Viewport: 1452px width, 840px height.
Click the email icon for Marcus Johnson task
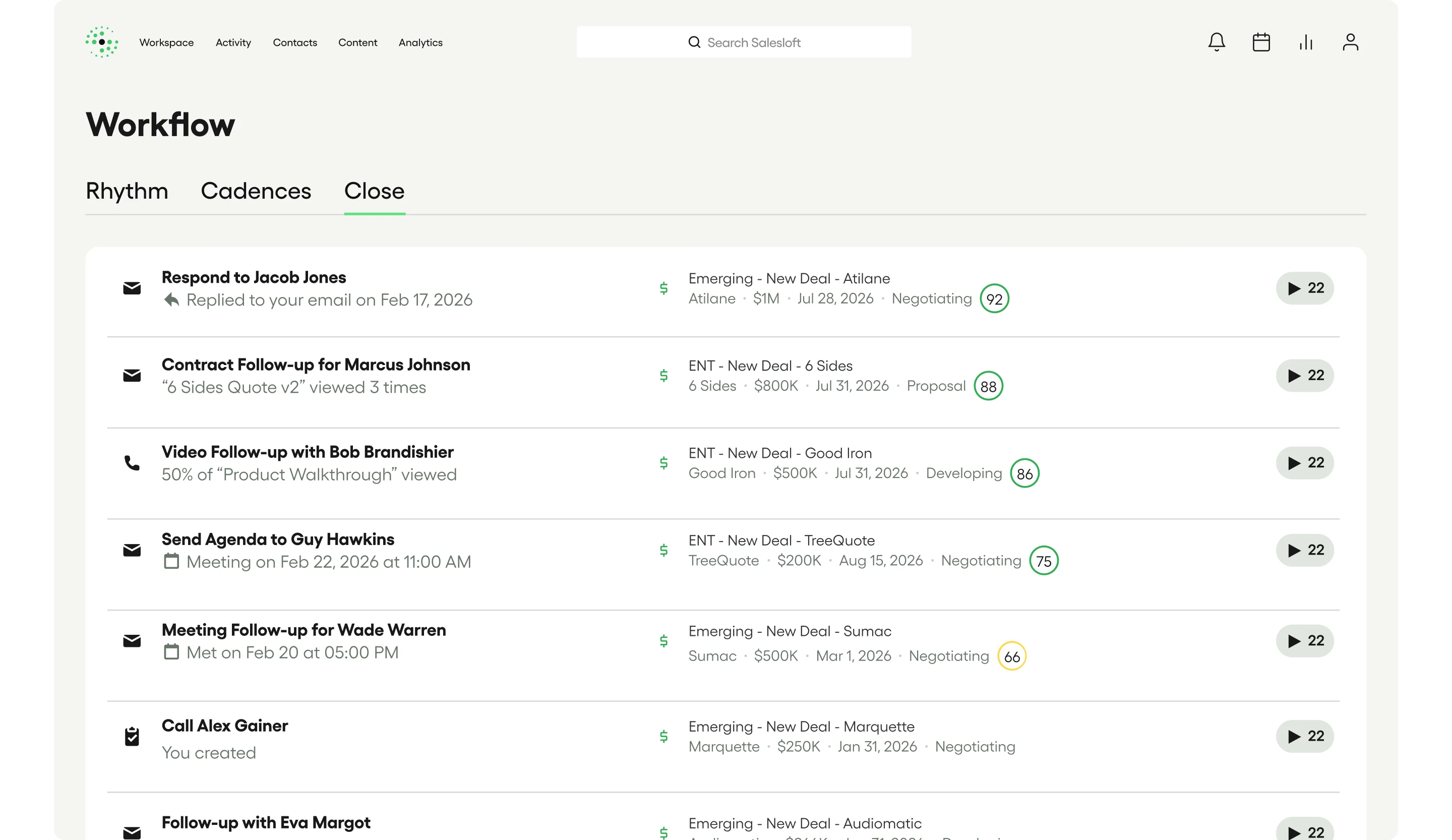132,376
